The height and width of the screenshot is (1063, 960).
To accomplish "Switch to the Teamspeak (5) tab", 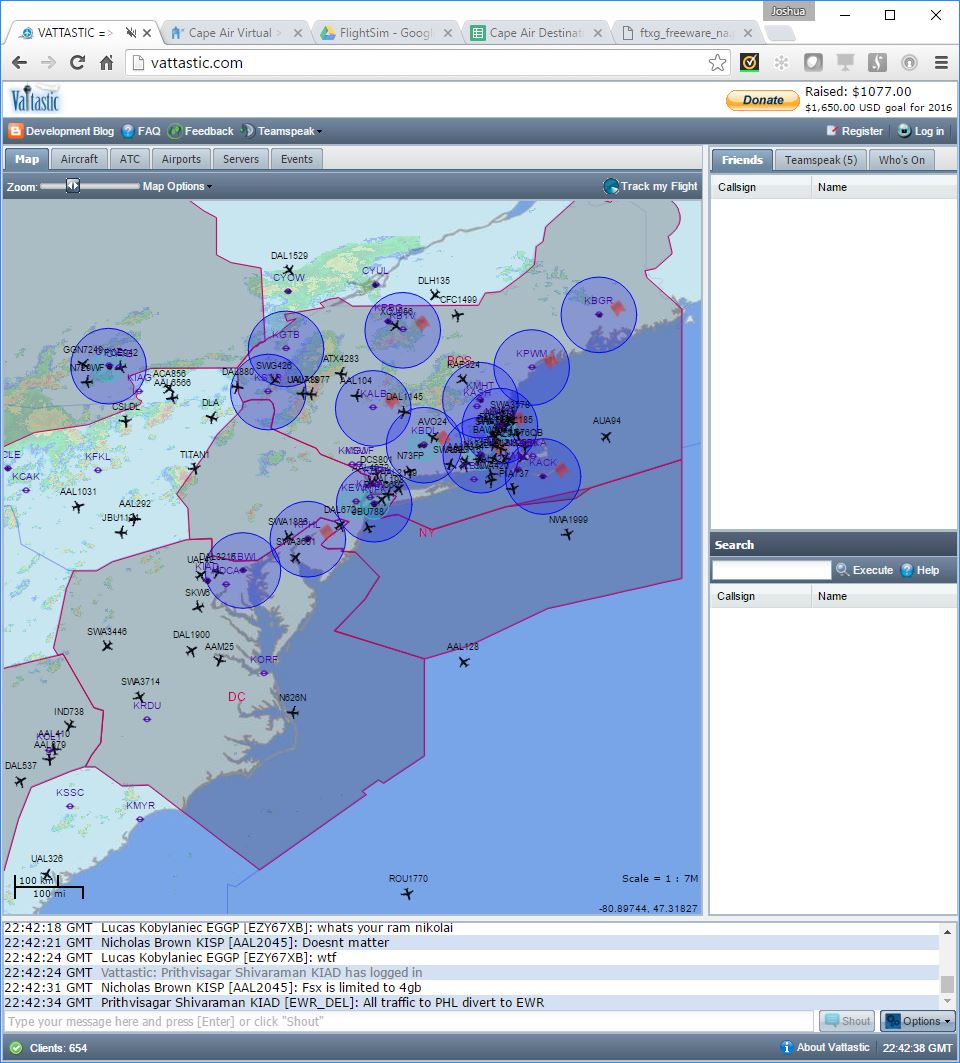I will (x=820, y=160).
